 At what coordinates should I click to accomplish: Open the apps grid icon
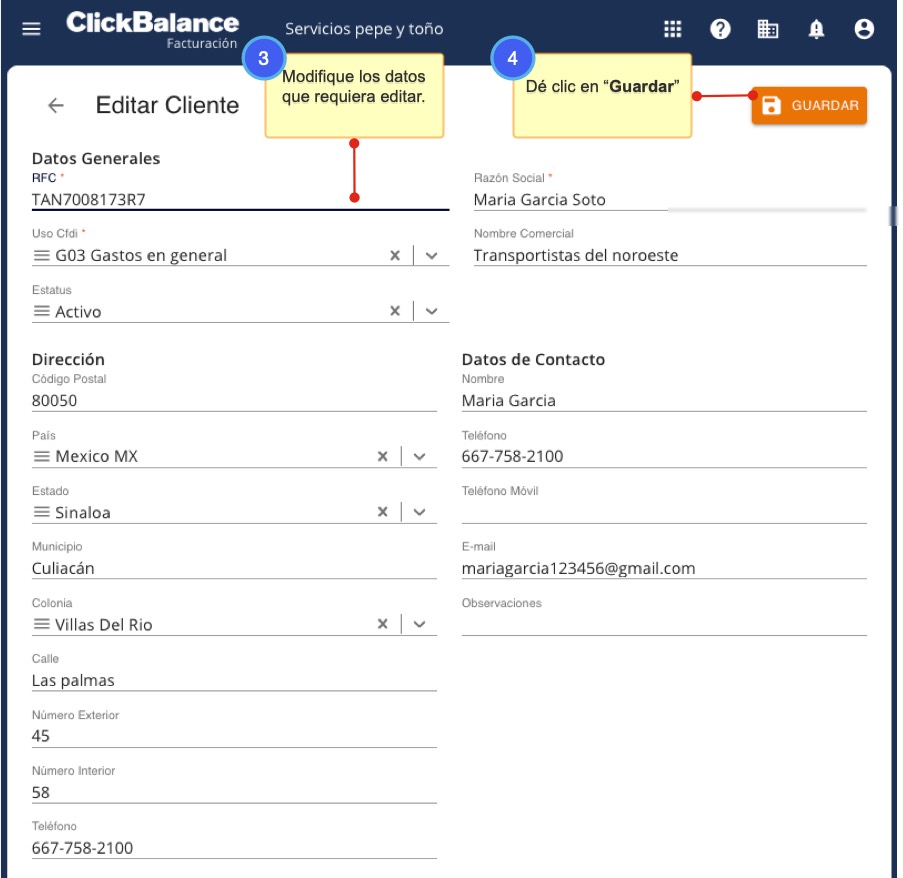point(673,29)
